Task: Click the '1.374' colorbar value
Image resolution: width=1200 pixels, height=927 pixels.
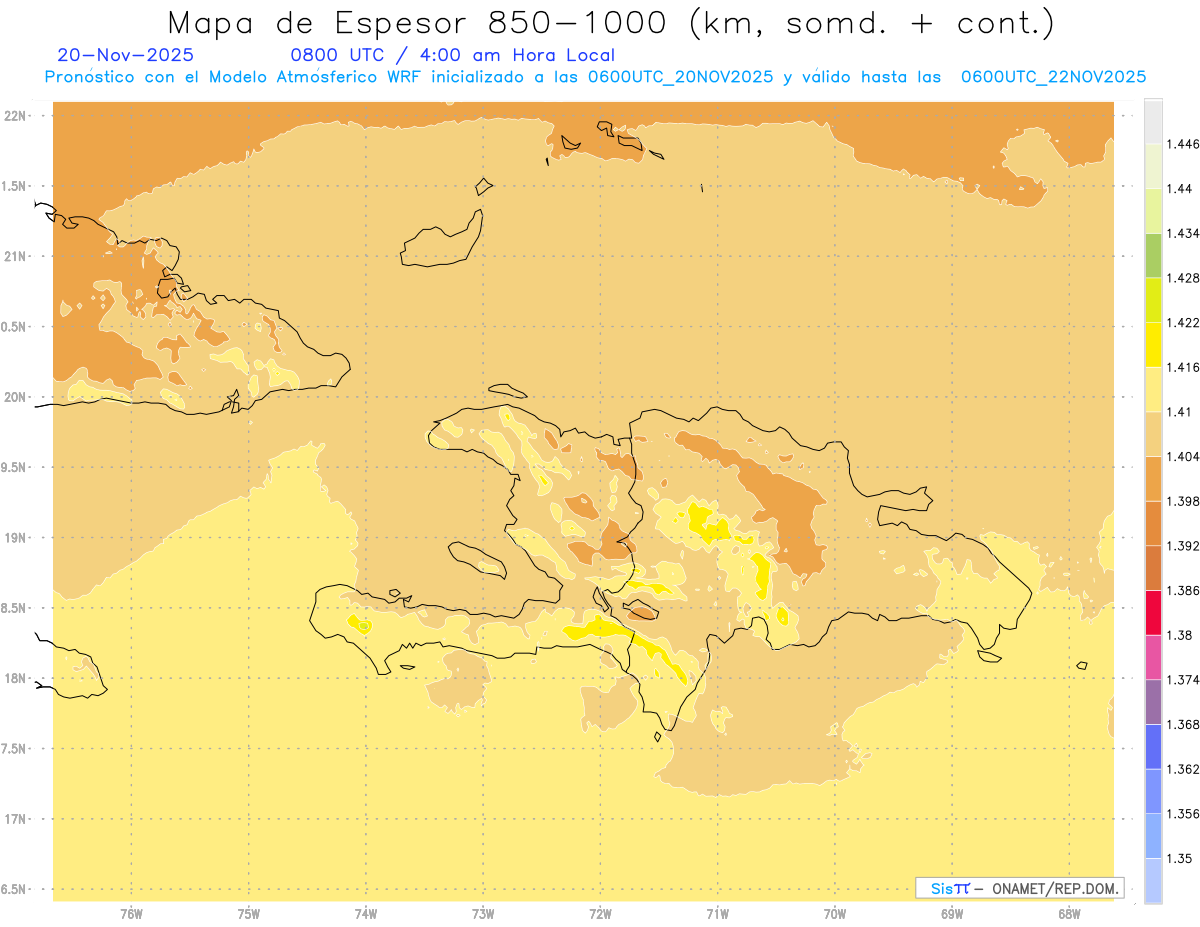Action: 1183,680
